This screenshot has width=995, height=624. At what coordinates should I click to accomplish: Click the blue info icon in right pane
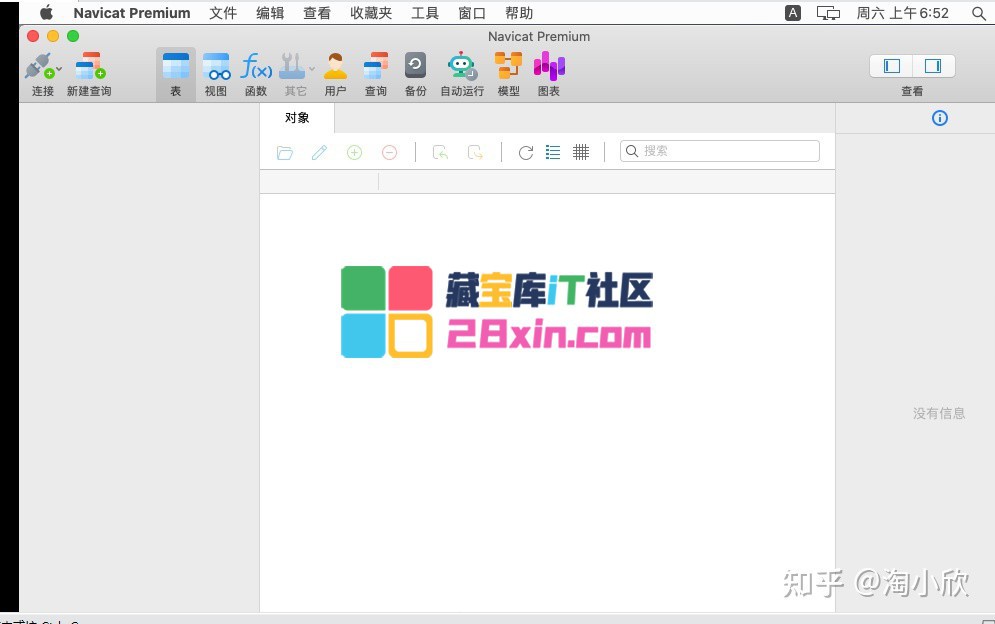pos(940,118)
